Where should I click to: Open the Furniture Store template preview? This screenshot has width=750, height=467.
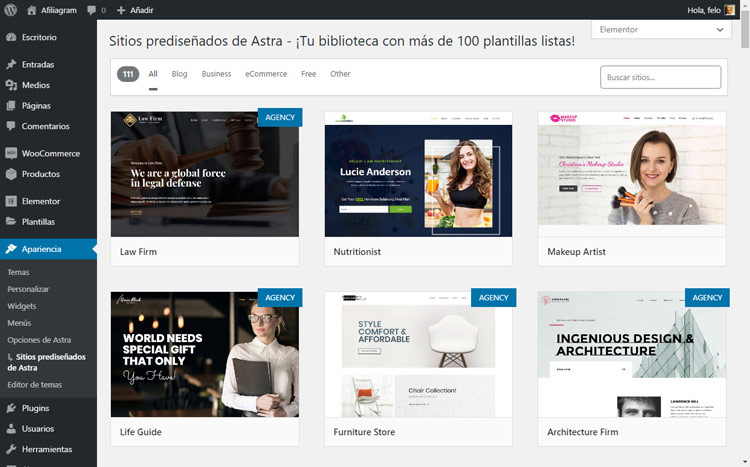418,354
